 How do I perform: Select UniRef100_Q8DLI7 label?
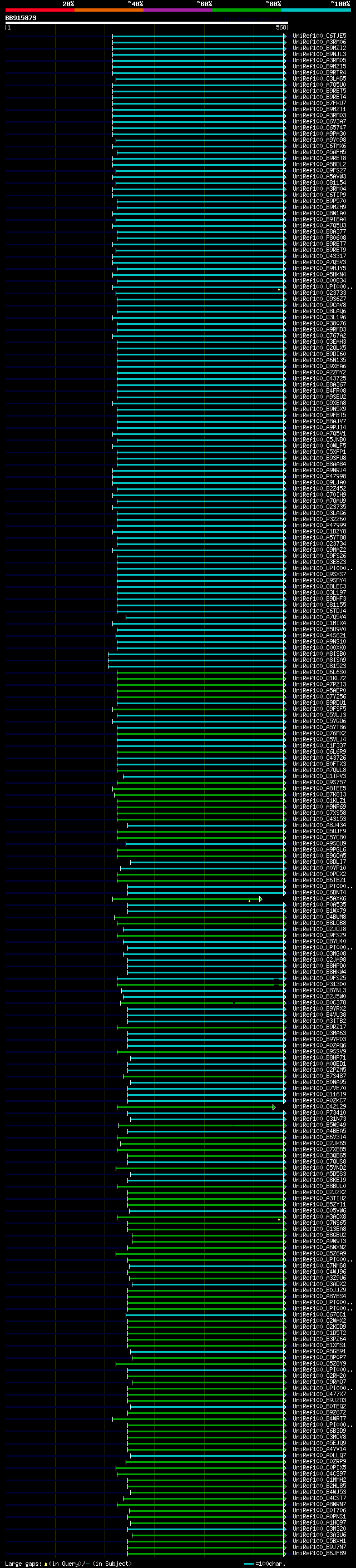coord(319,862)
